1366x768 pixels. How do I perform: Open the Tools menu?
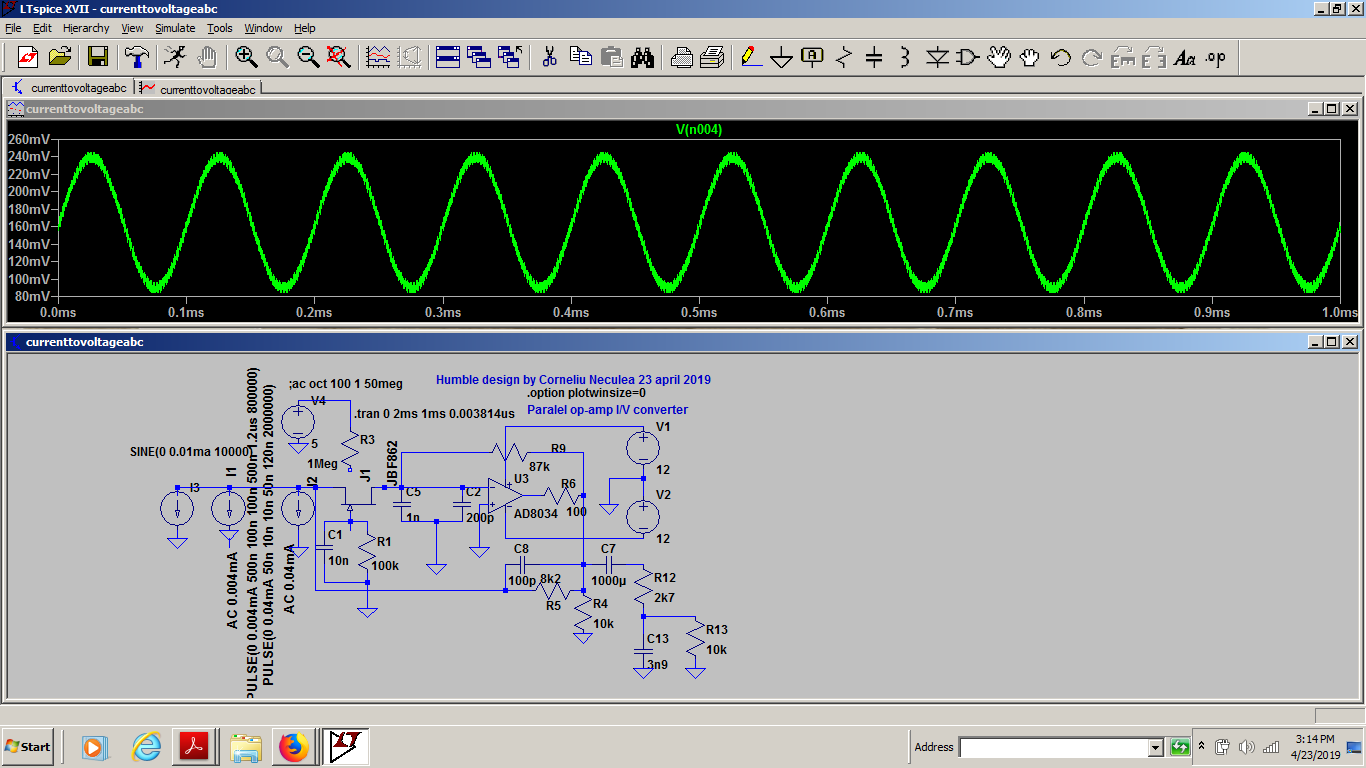(x=220, y=28)
